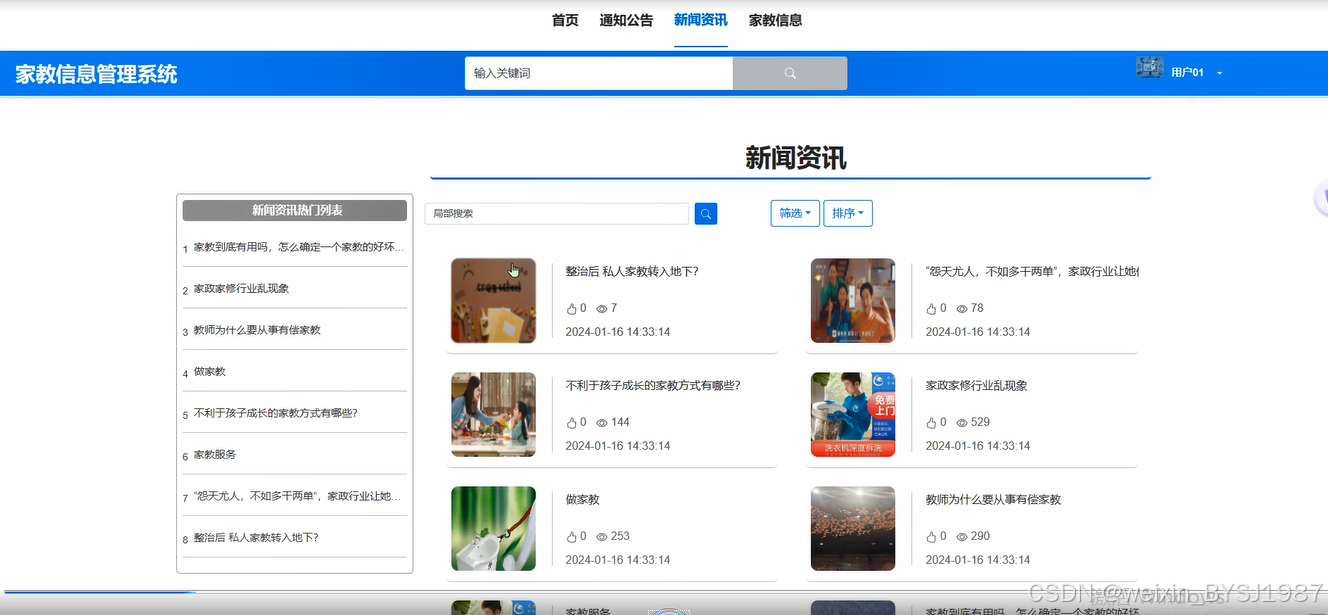The height and width of the screenshot is (615, 1328).
Task: Focus the 输入关键词 search field
Action: pyautogui.click(x=599, y=73)
